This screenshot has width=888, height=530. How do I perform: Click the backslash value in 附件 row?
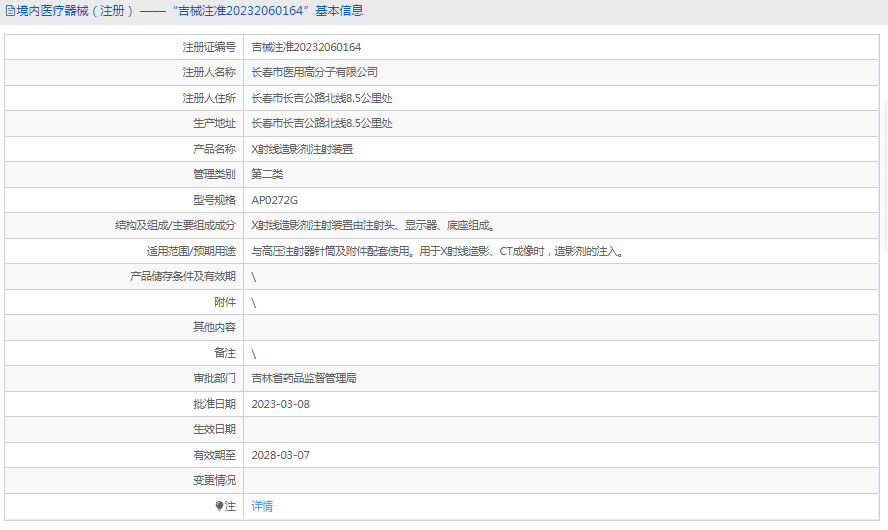[x=254, y=303]
